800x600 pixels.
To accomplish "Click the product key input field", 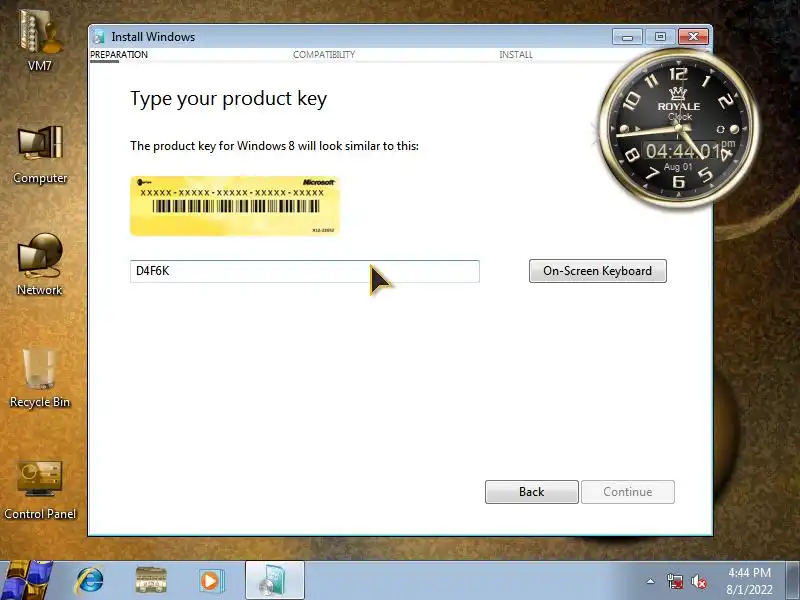I will 305,271.
